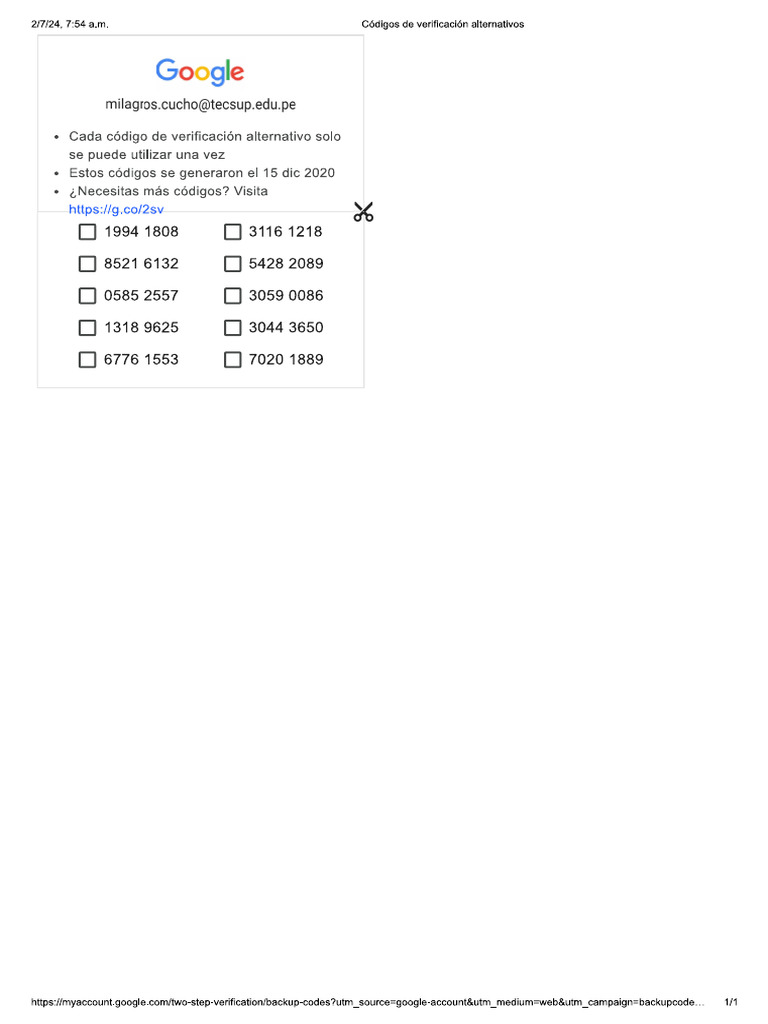
Task: Mark code 1318 9625 as used
Action: pos(88,328)
